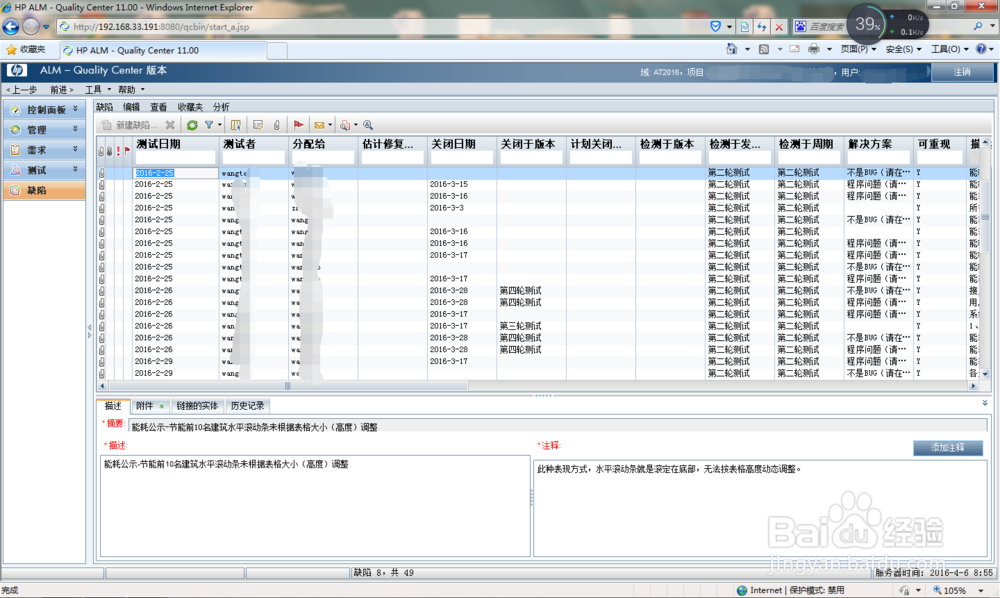Open the find/go-to defect magnifier icon

coord(369,124)
